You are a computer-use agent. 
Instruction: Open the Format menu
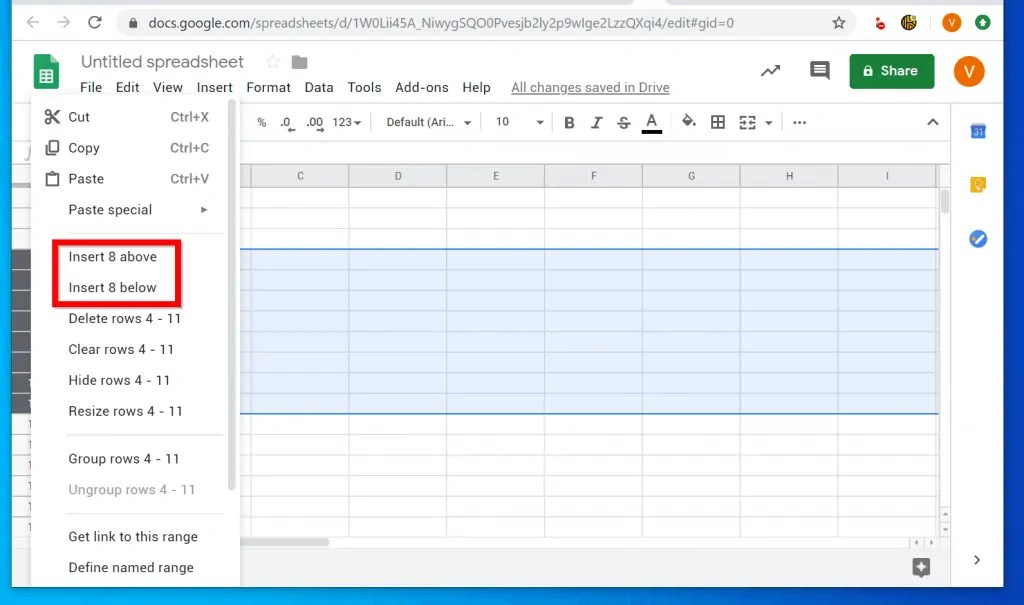pyautogui.click(x=268, y=87)
